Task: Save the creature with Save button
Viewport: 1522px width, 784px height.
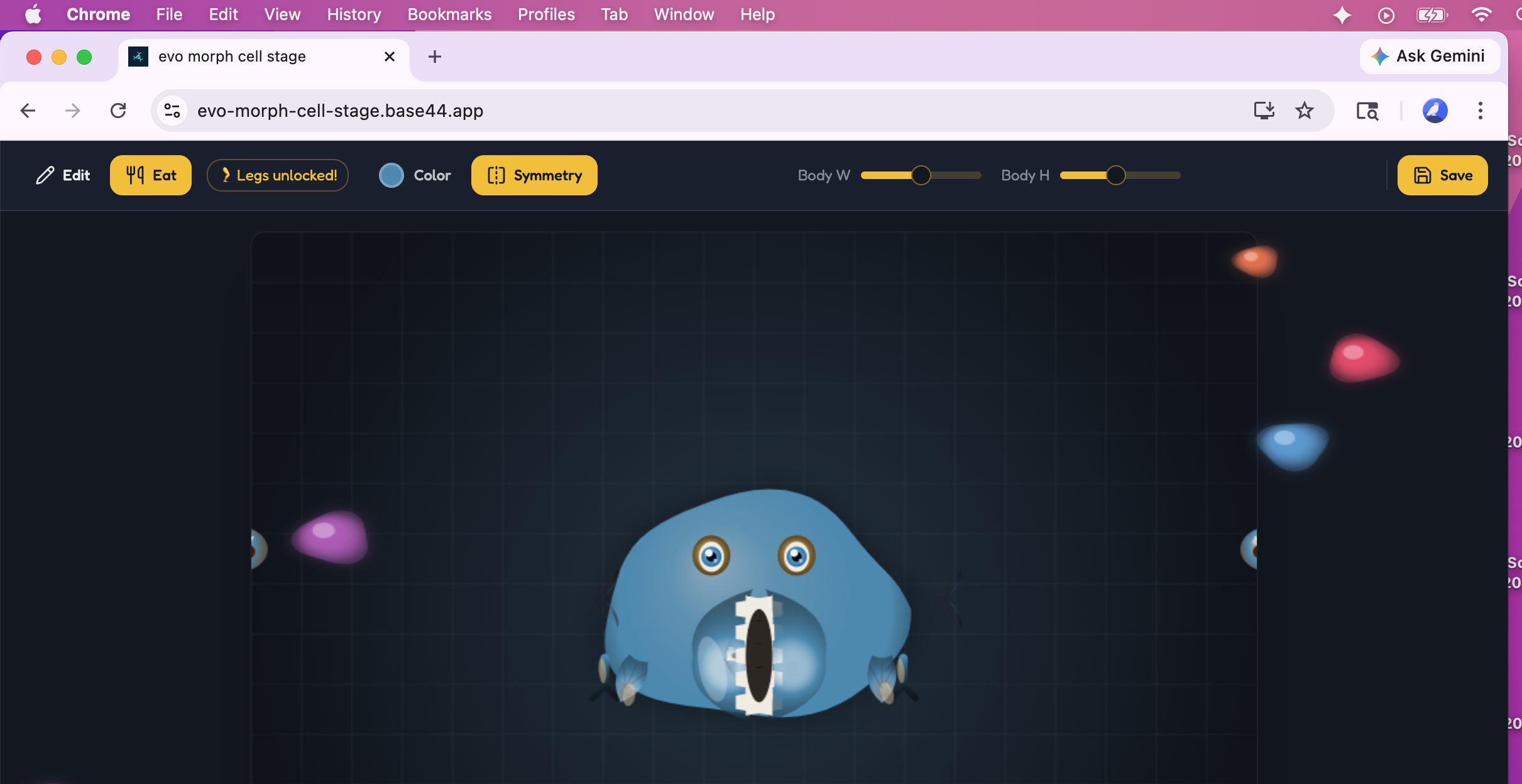Action: (1442, 175)
